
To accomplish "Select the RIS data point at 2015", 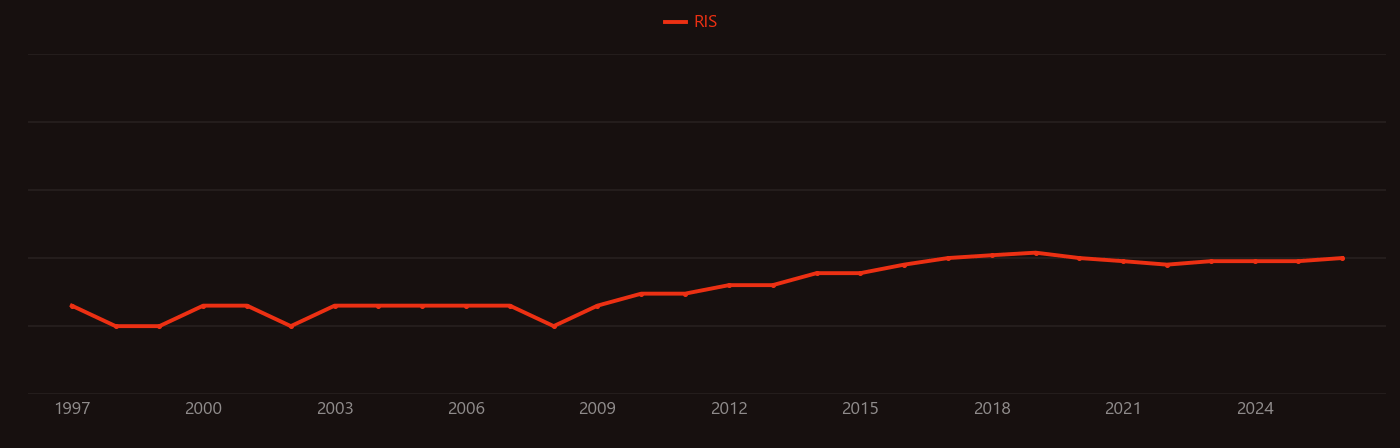I will click(x=861, y=273).
